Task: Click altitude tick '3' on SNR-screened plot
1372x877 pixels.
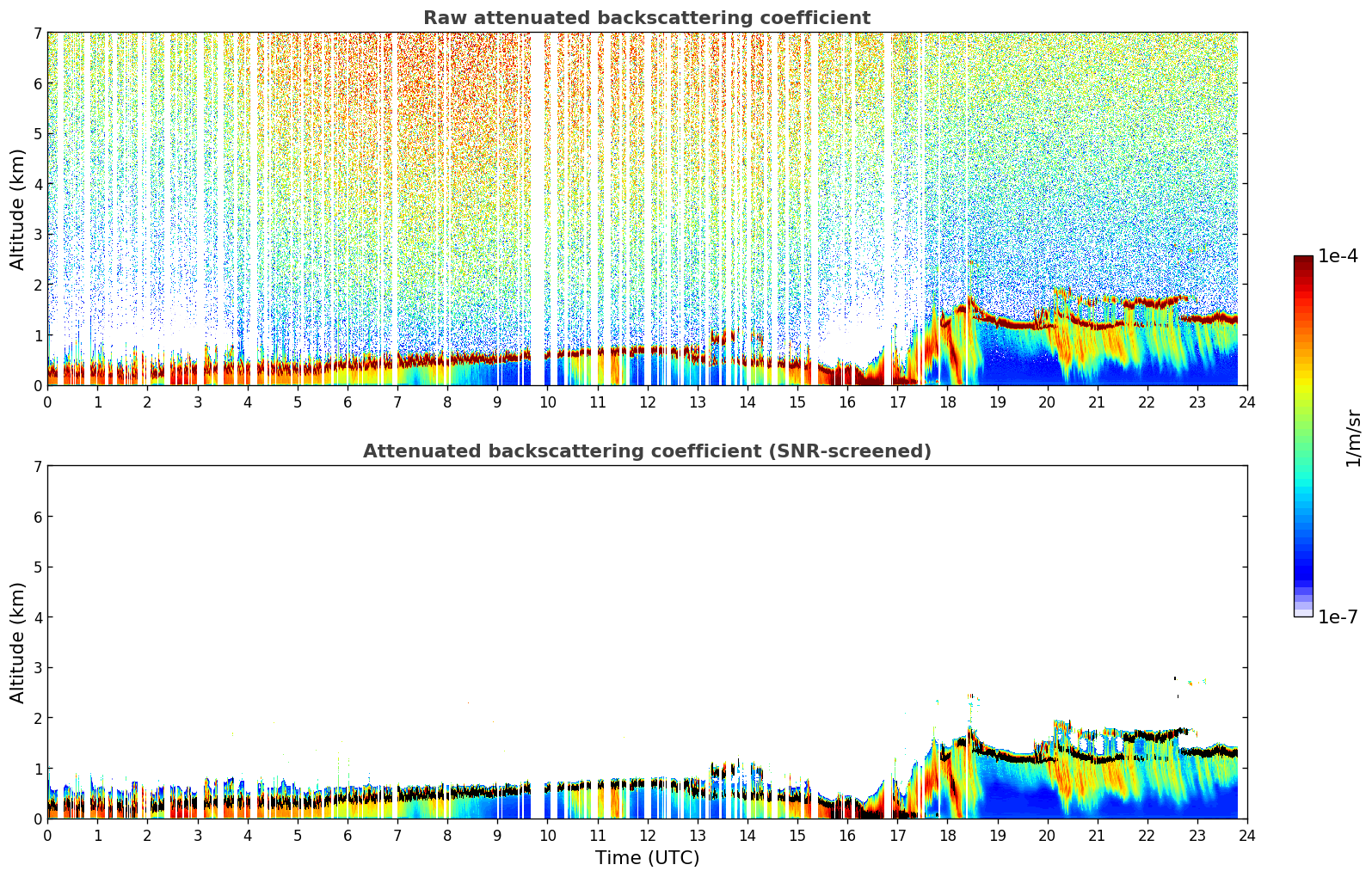Action: [x=38, y=668]
